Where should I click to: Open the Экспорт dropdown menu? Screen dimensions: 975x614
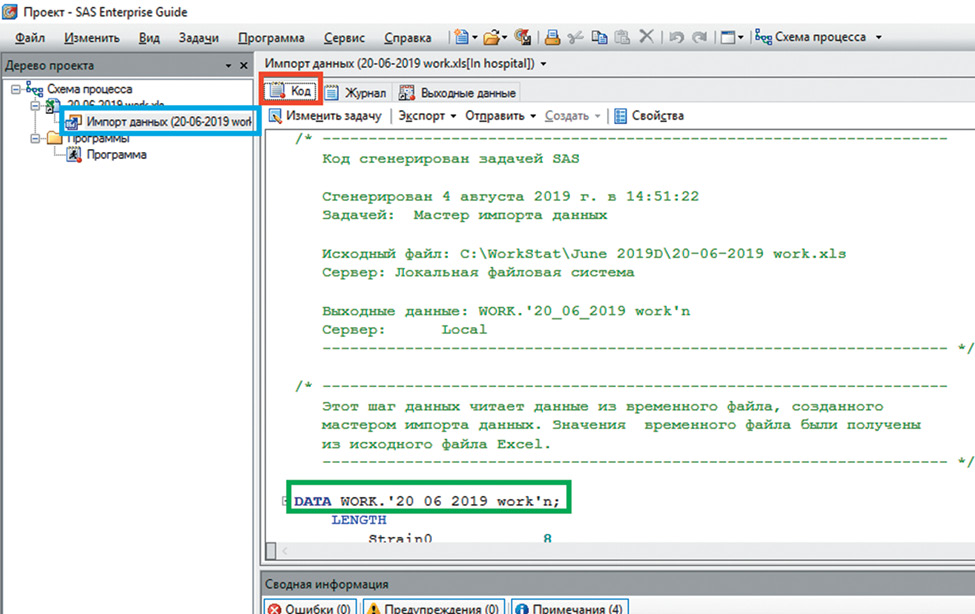coord(427,116)
